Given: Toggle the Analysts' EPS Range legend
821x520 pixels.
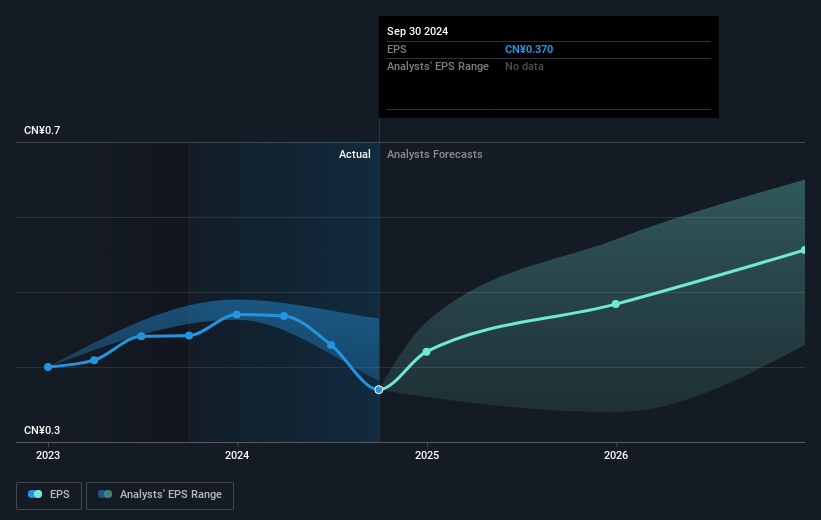Looking at the screenshot, I should point(160,495).
